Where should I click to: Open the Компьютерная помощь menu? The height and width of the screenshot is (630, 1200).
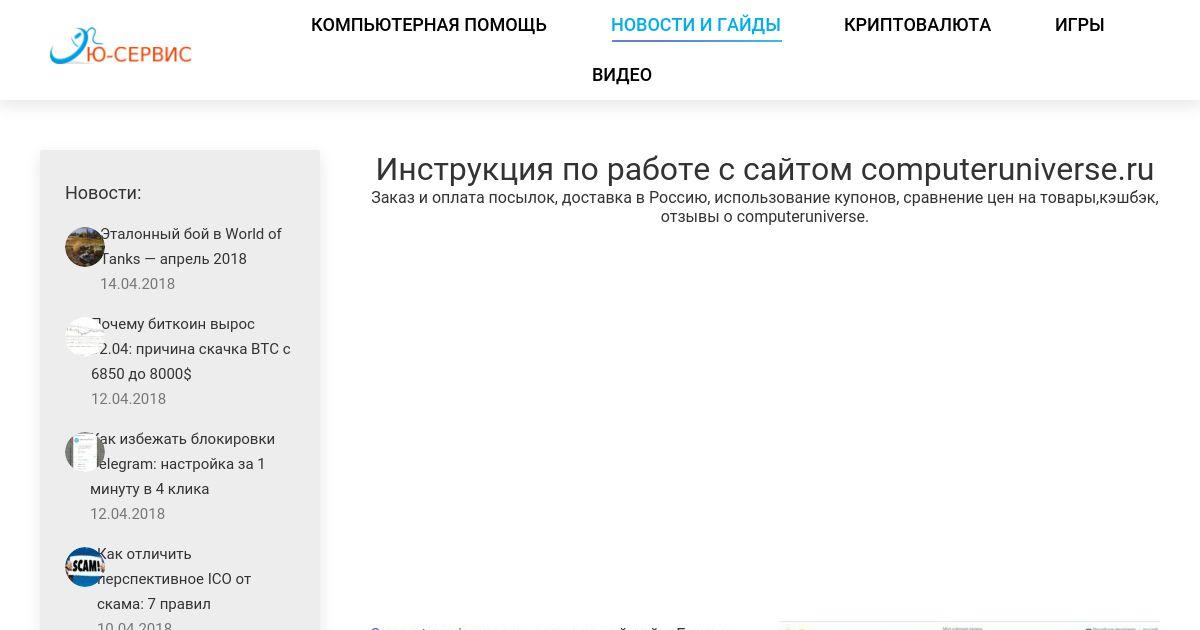point(429,25)
